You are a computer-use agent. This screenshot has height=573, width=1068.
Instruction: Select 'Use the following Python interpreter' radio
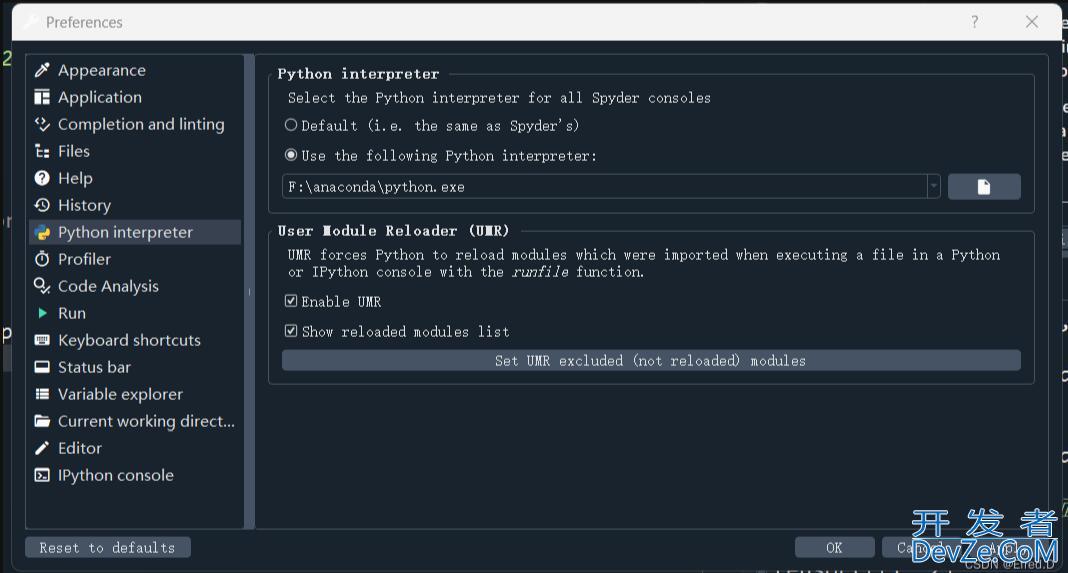[x=291, y=155]
